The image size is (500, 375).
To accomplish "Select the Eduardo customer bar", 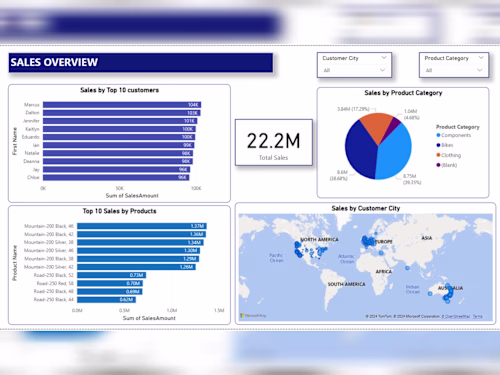I will (119, 137).
